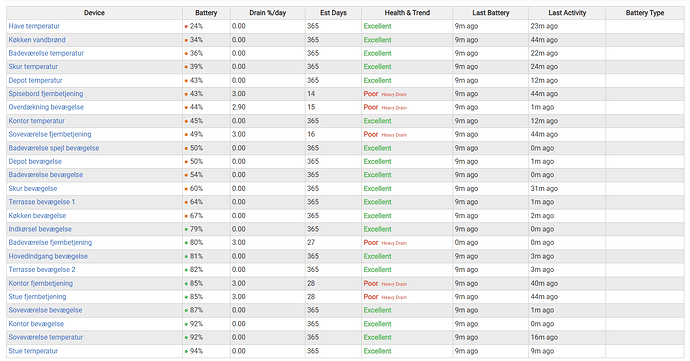
Task: Click 31m ago last activity
Action: [544, 188]
